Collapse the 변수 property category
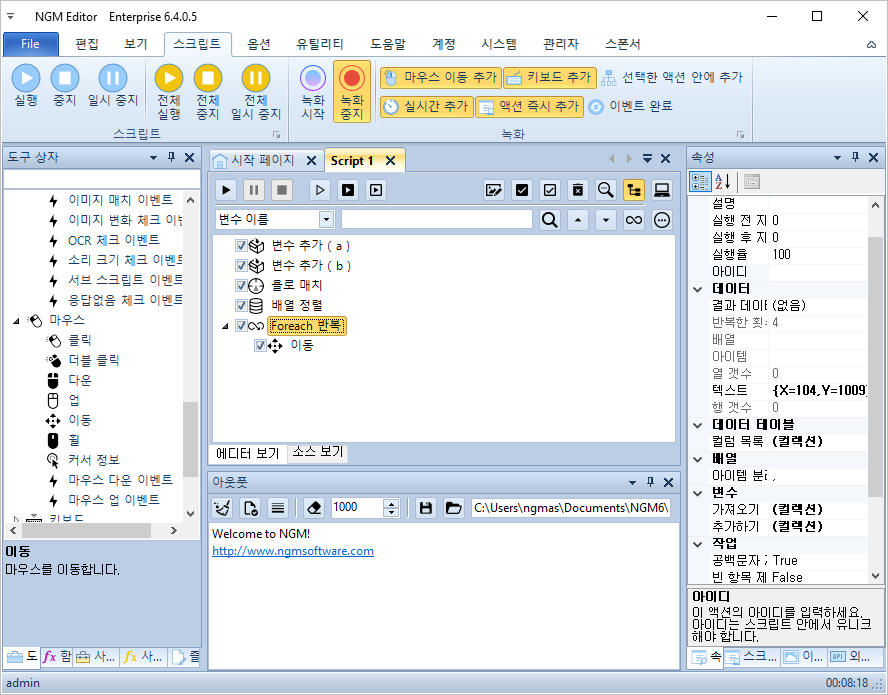Viewport: 888px width, 695px height. 698,493
